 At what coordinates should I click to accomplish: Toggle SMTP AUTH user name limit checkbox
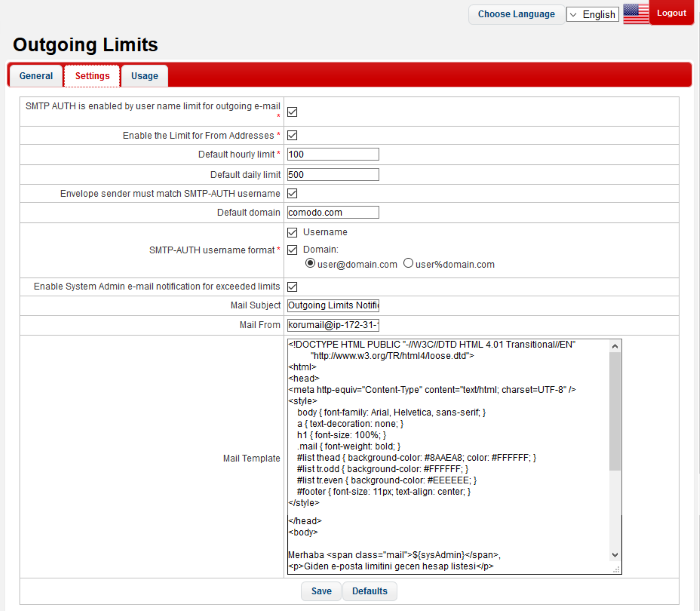coord(292,112)
